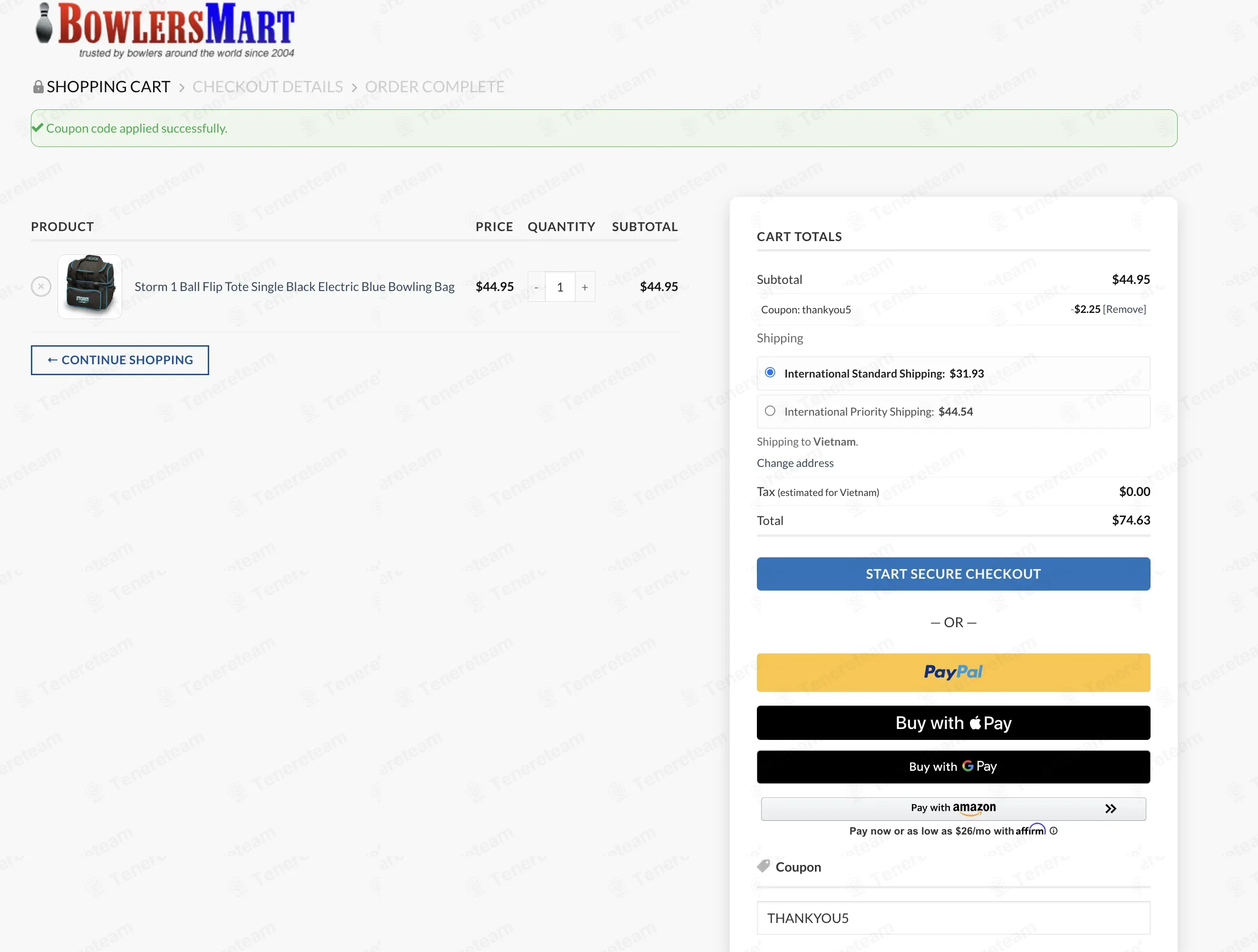Click the Total amount $74.63
1258x952 pixels.
click(1131, 520)
